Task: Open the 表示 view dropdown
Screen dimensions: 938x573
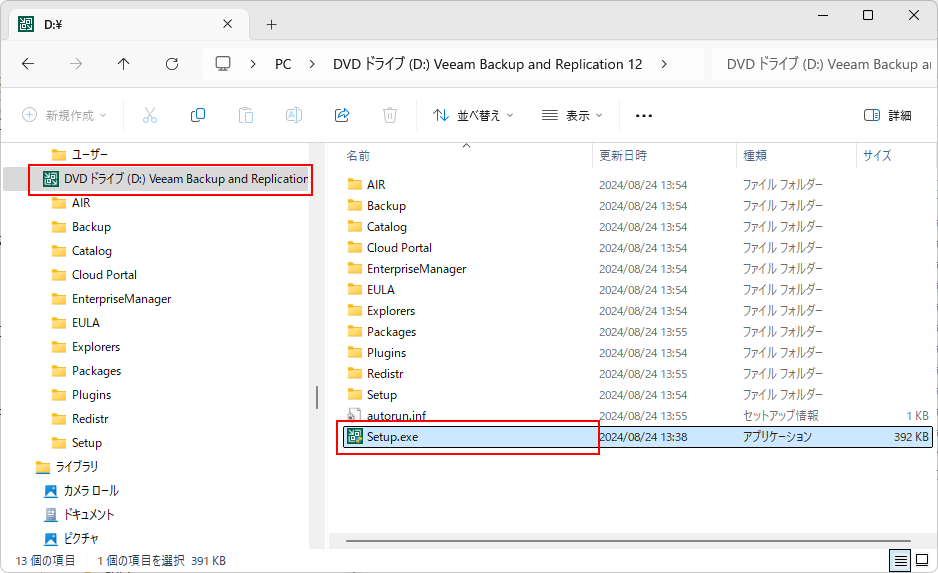Action: (572, 115)
